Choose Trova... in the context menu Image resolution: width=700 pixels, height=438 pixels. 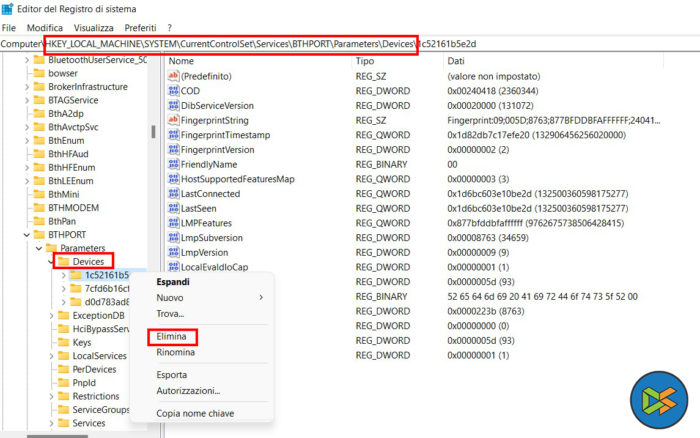[x=170, y=314]
